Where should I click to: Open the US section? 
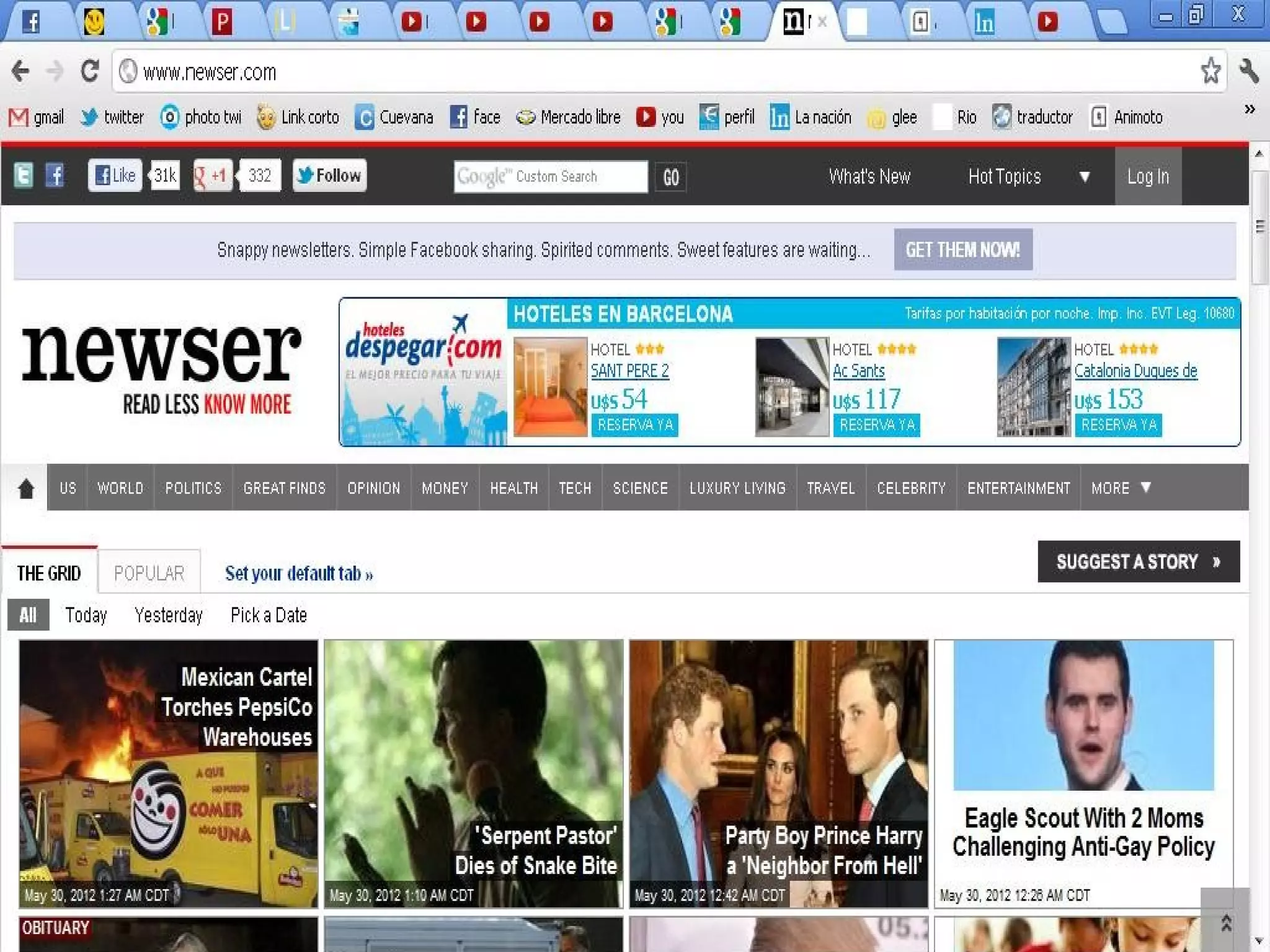[x=68, y=488]
